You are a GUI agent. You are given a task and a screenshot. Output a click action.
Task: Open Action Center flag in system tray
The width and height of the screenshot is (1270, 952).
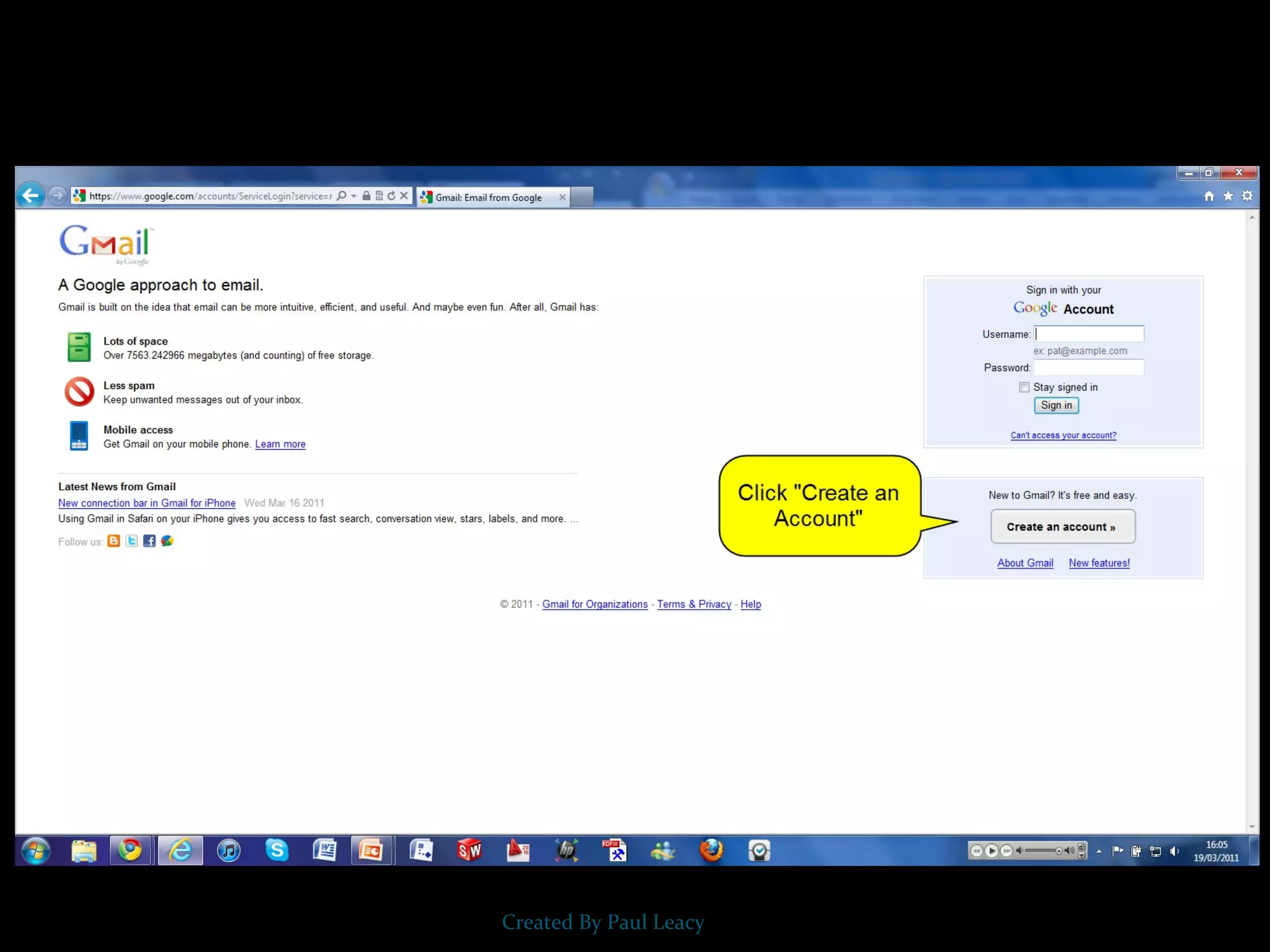pyautogui.click(x=1117, y=851)
